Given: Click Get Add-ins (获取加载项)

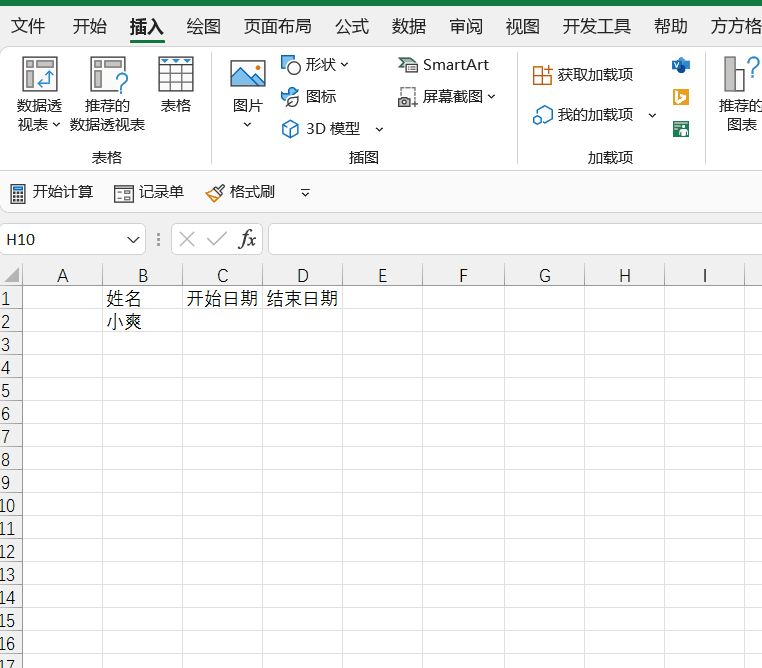Looking at the screenshot, I should click(583, 75).
